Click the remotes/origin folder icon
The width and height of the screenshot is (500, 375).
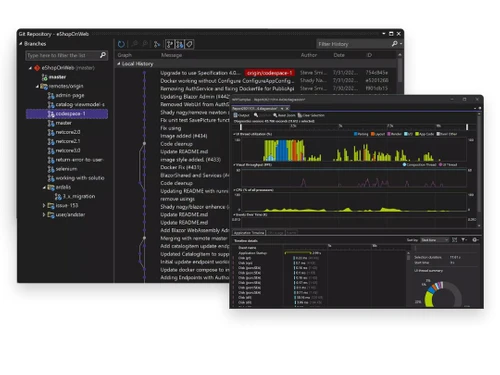(x=44, y=86)
